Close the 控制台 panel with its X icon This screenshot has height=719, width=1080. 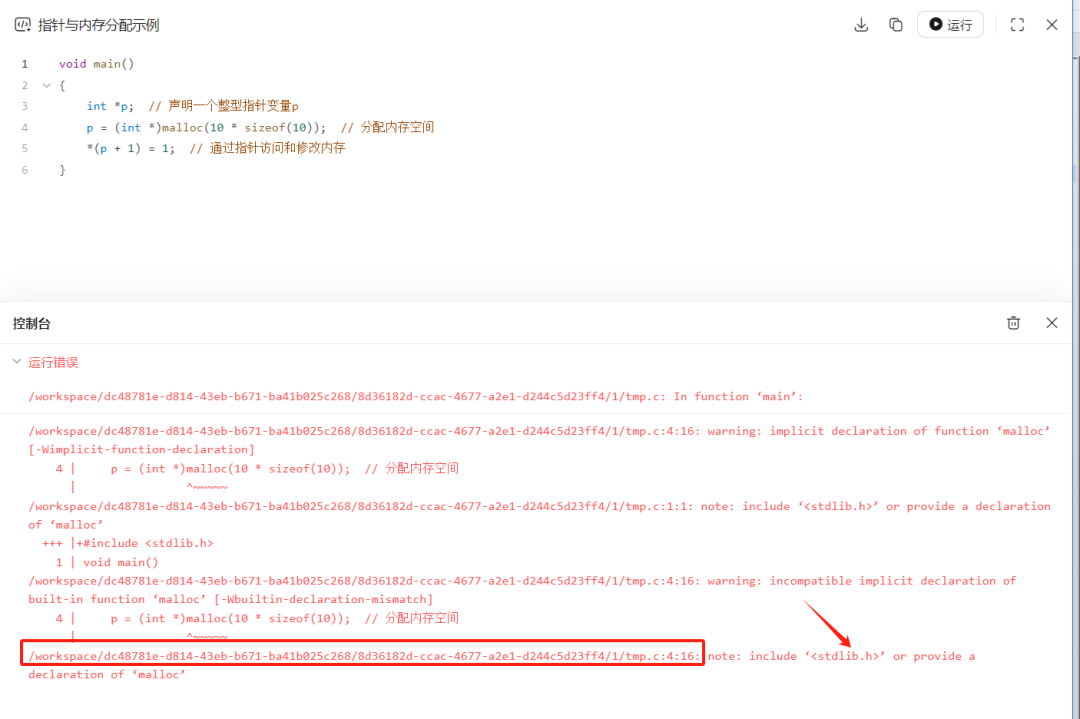[x=1051, y=322]
